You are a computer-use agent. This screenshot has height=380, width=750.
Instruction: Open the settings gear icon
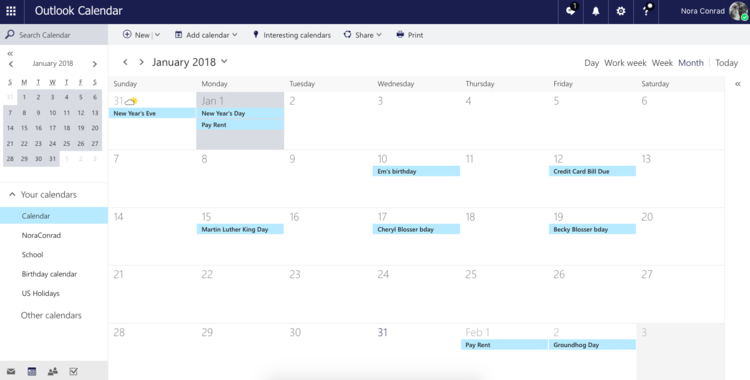point(620,11)
